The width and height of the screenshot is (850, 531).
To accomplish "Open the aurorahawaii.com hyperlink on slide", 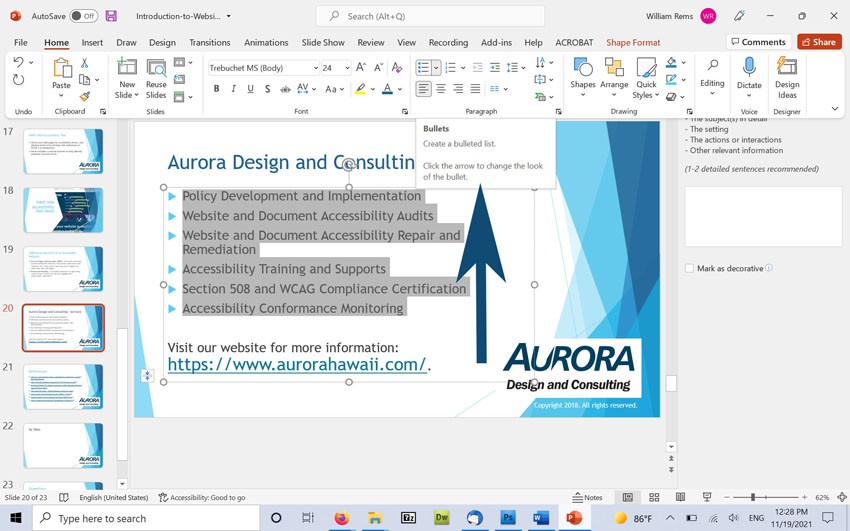I will point(297,365).
